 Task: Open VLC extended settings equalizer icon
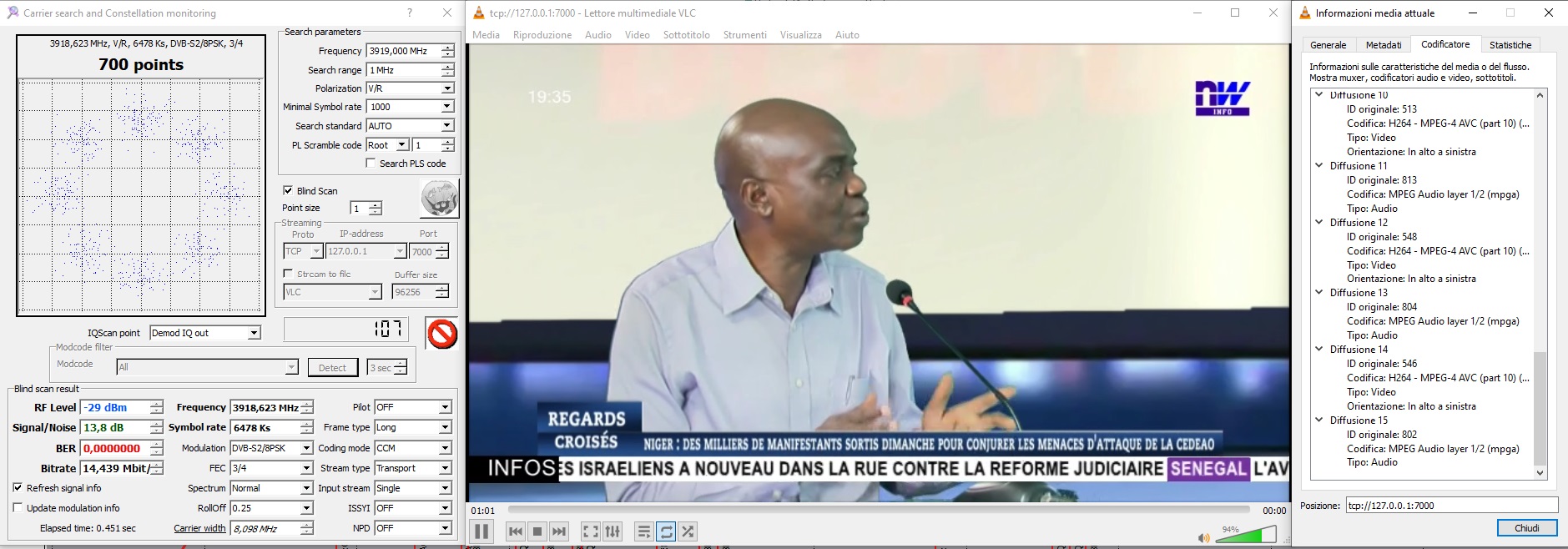click(613, 531)
